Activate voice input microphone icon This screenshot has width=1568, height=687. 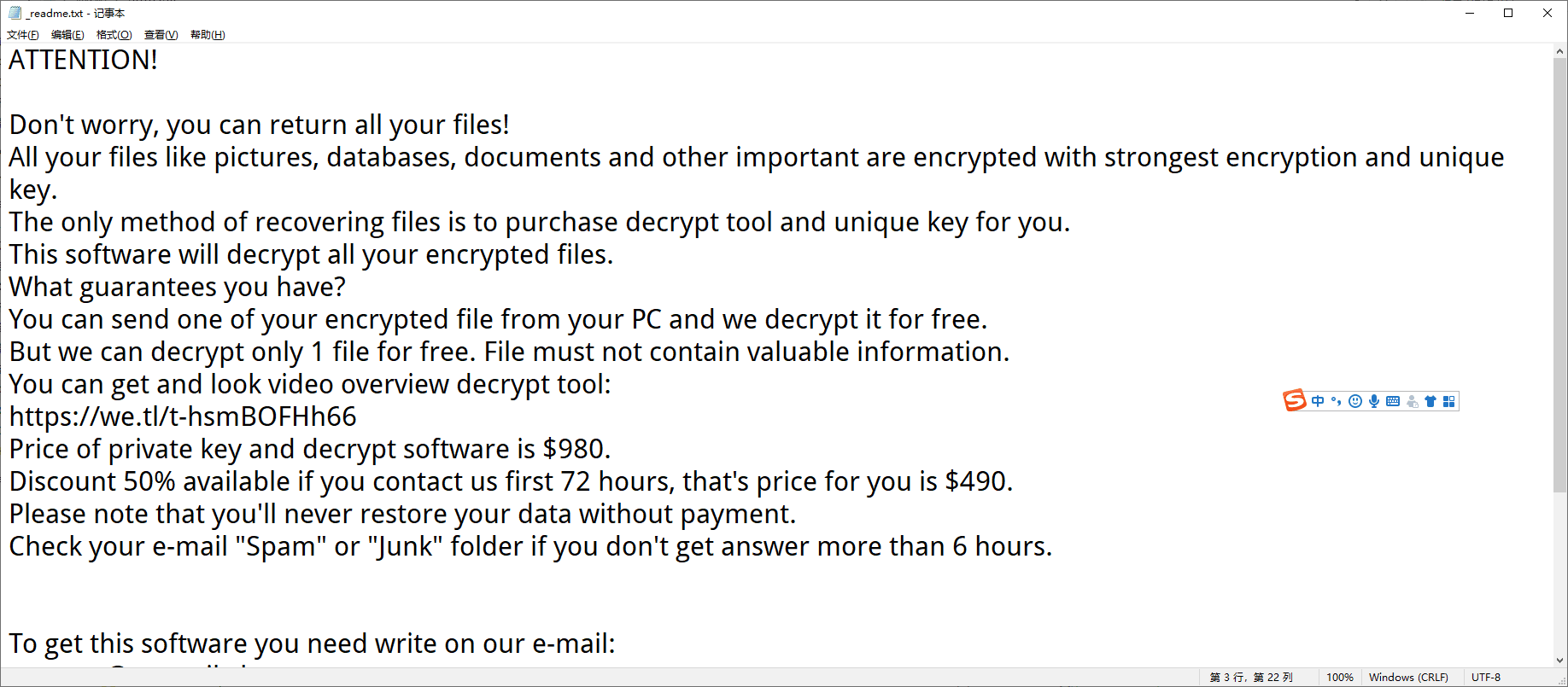click(x=1374, y=401)
